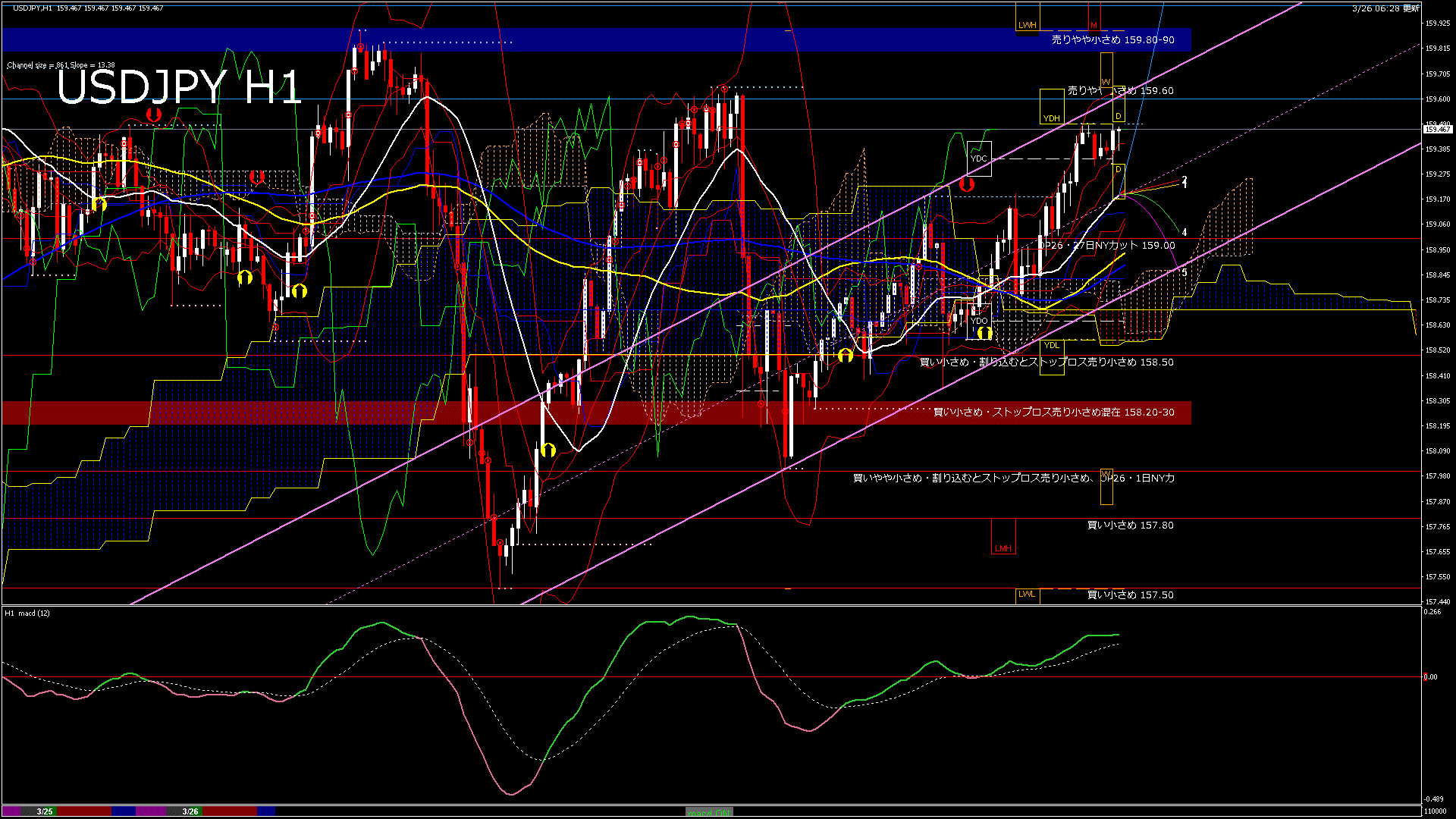Click the USDJPY,H1 symbol header text
This screenshot has width=1456, height=819.
pos(33,8)
